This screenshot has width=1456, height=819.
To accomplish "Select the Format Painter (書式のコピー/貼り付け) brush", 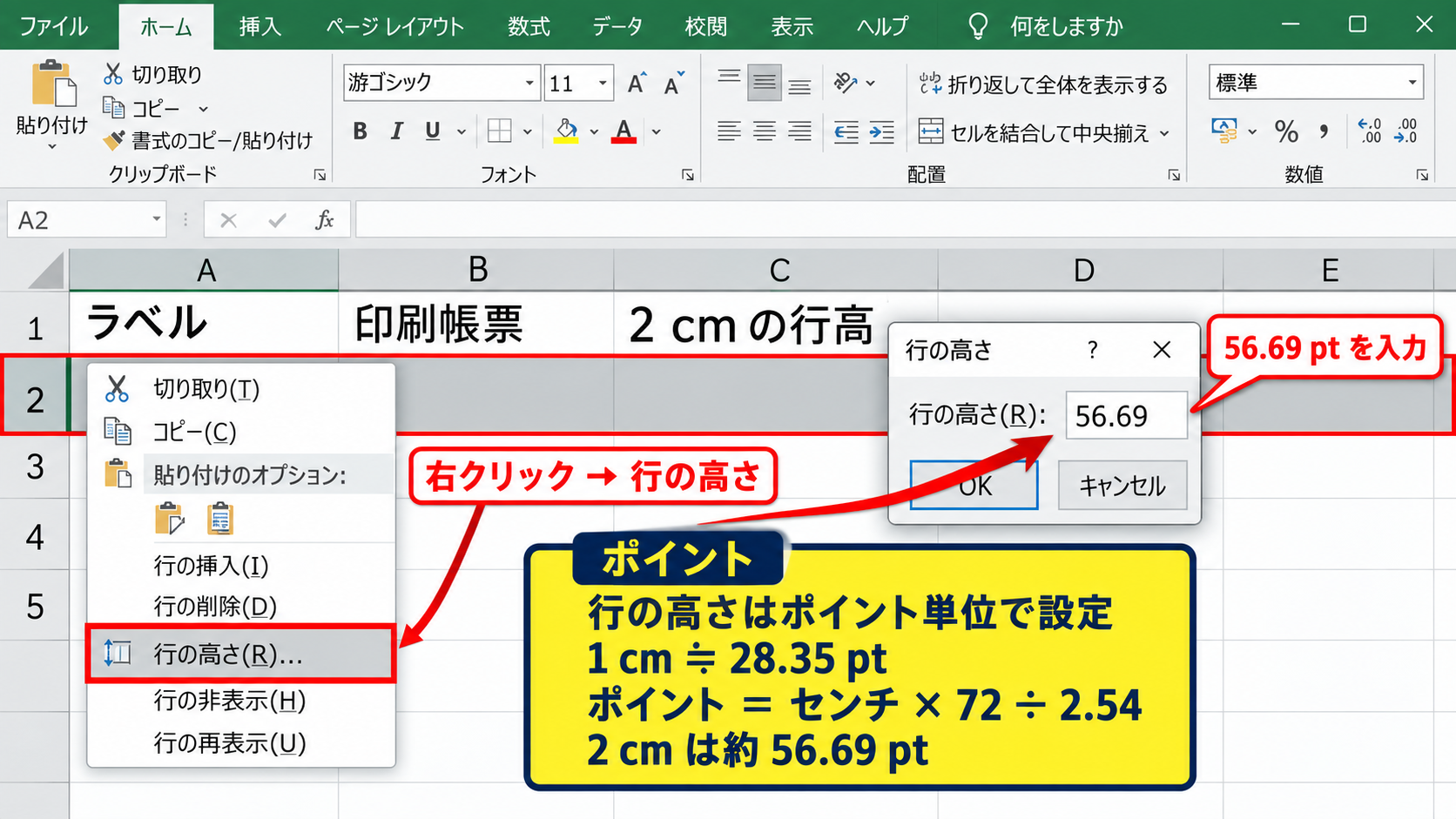I will pos(114,139).
